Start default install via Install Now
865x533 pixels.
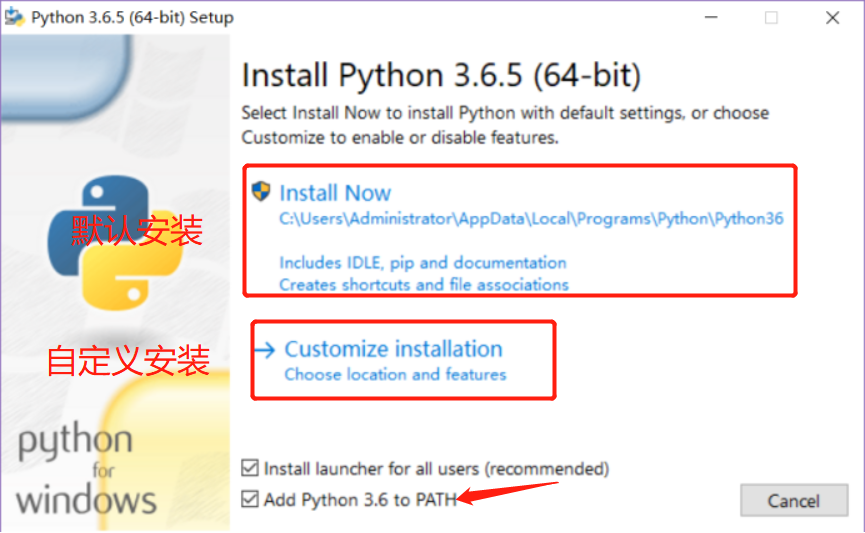pyautogui.click(x=335, y=193)
